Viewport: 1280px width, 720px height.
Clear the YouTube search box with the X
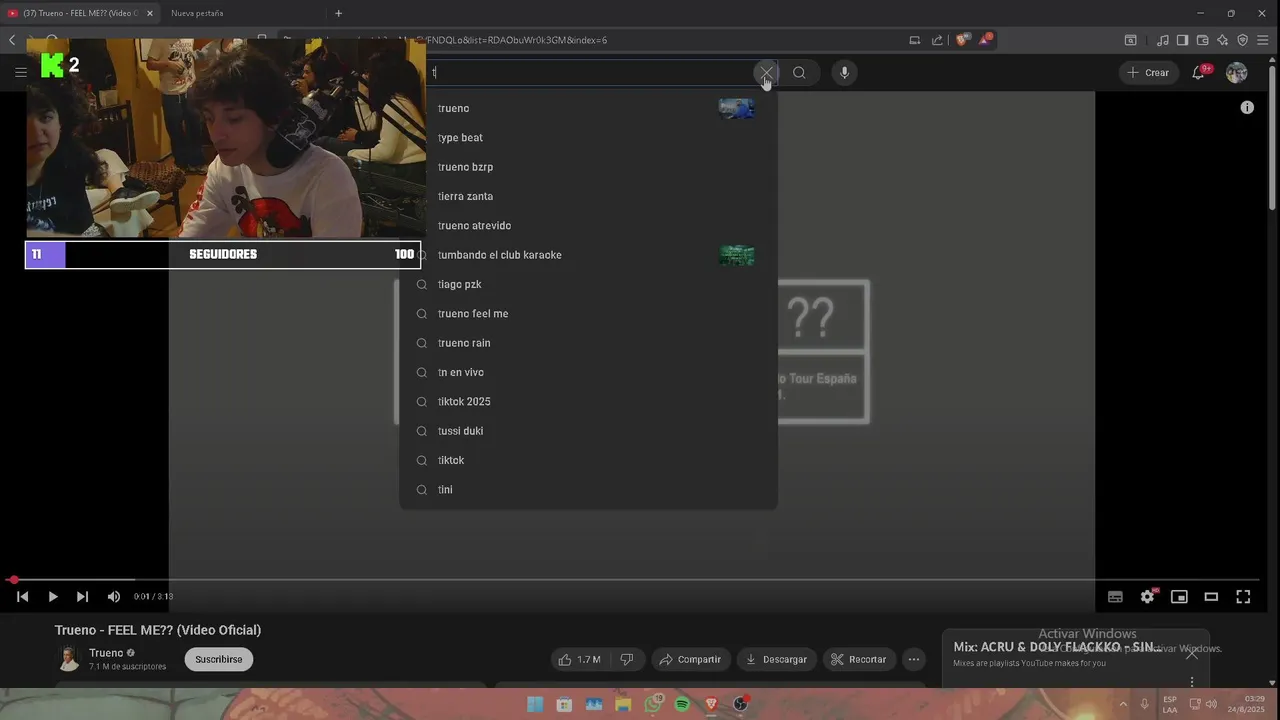coord(765,72)
